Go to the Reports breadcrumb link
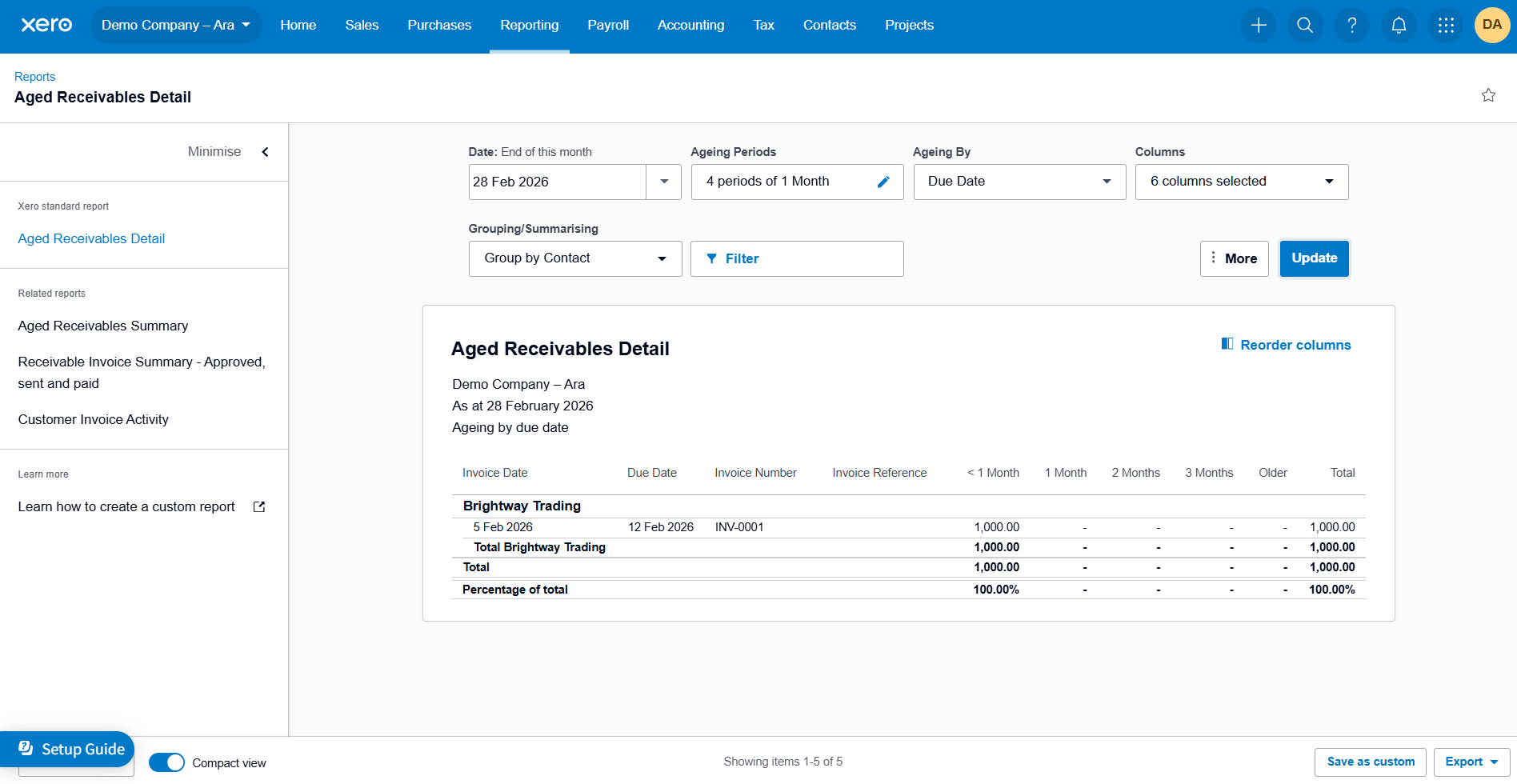Viewport: 1517px width, 784px height. pos(34,77)
